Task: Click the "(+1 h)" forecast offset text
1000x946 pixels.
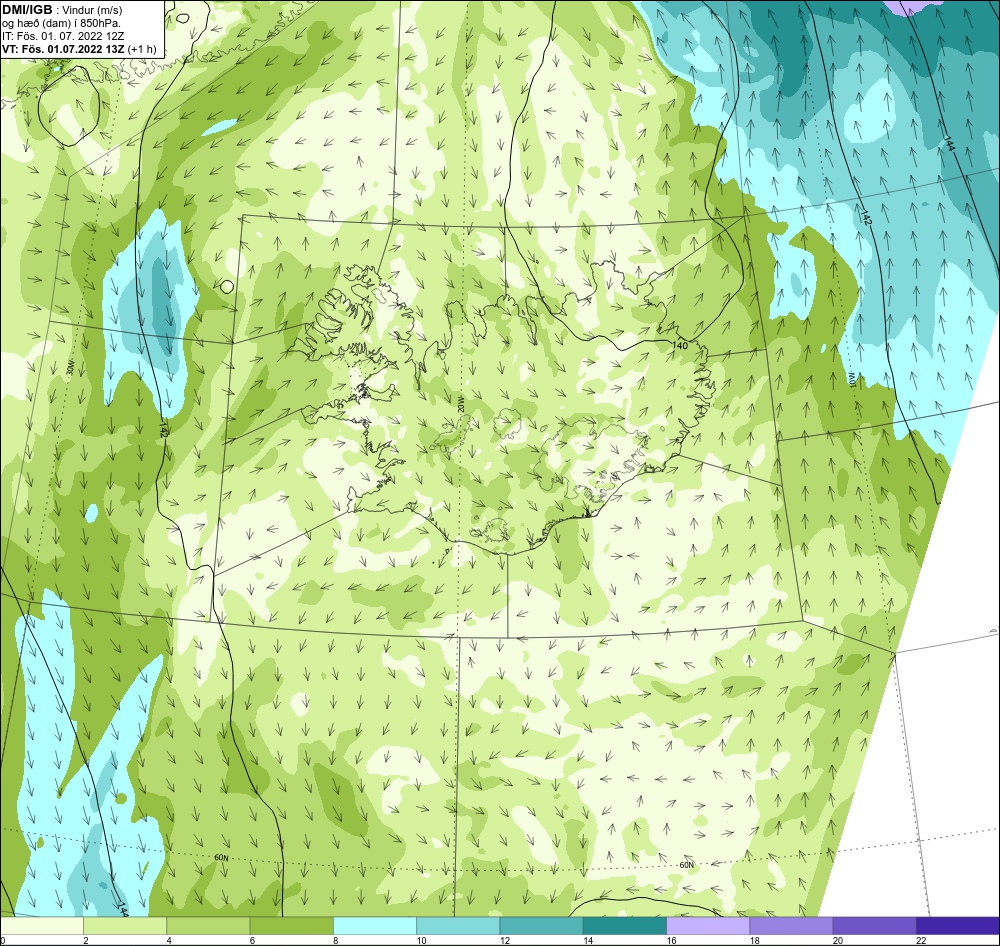Action: pos(142,49)
